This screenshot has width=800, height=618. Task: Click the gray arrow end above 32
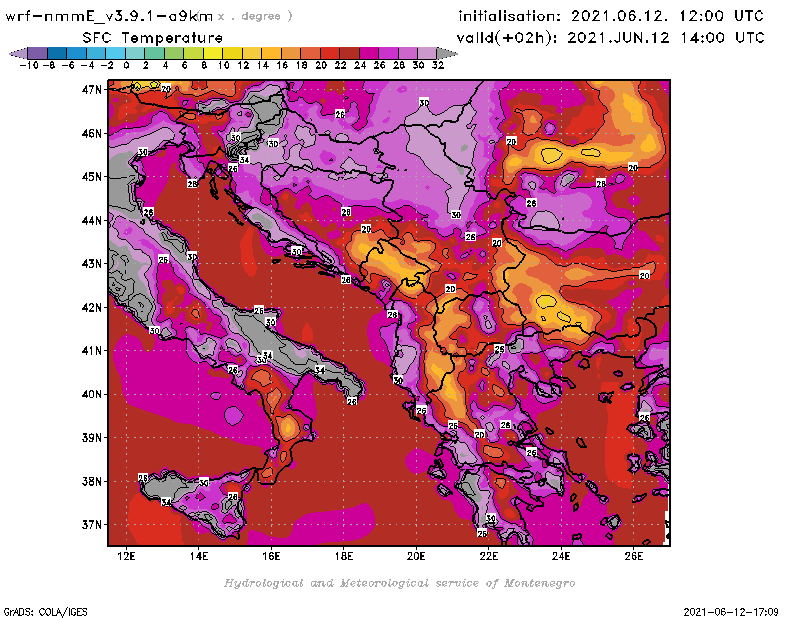[x=447, y=53]
